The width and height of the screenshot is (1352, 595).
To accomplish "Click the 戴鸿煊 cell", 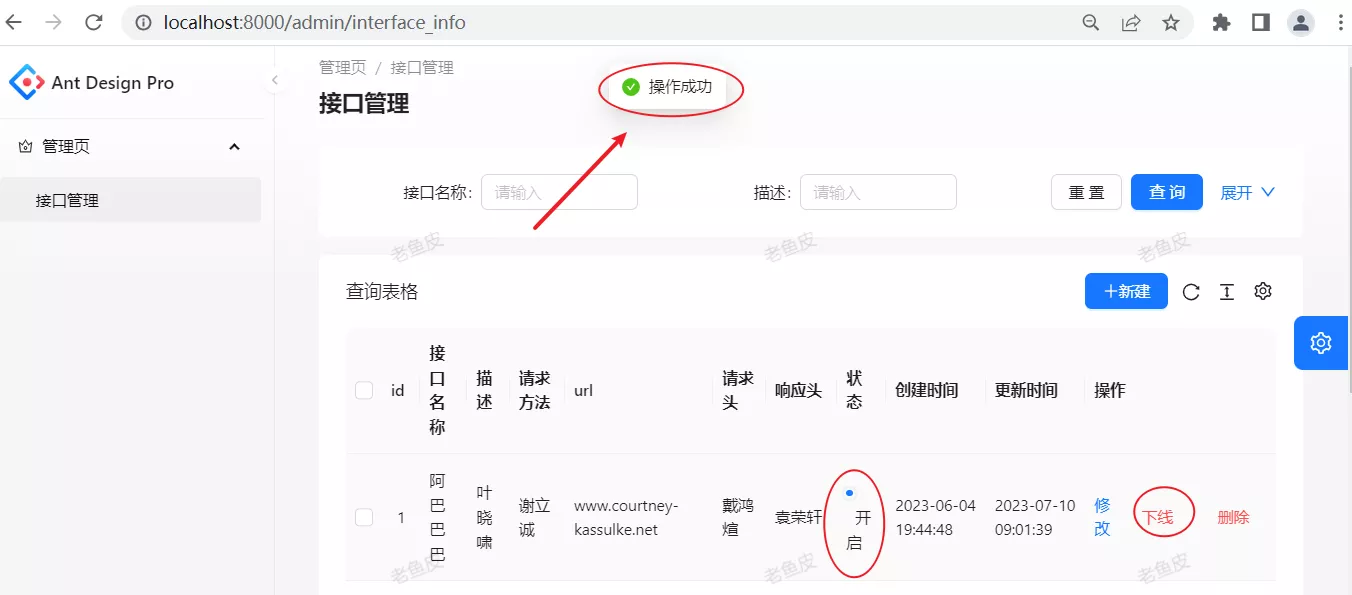I will point(738,517).
